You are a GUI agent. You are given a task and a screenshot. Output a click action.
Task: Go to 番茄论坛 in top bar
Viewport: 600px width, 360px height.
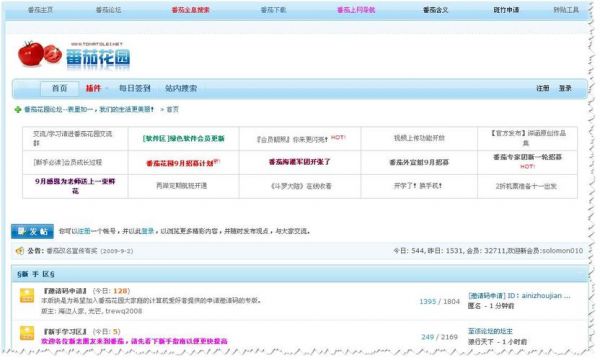[x=108, y=10]
